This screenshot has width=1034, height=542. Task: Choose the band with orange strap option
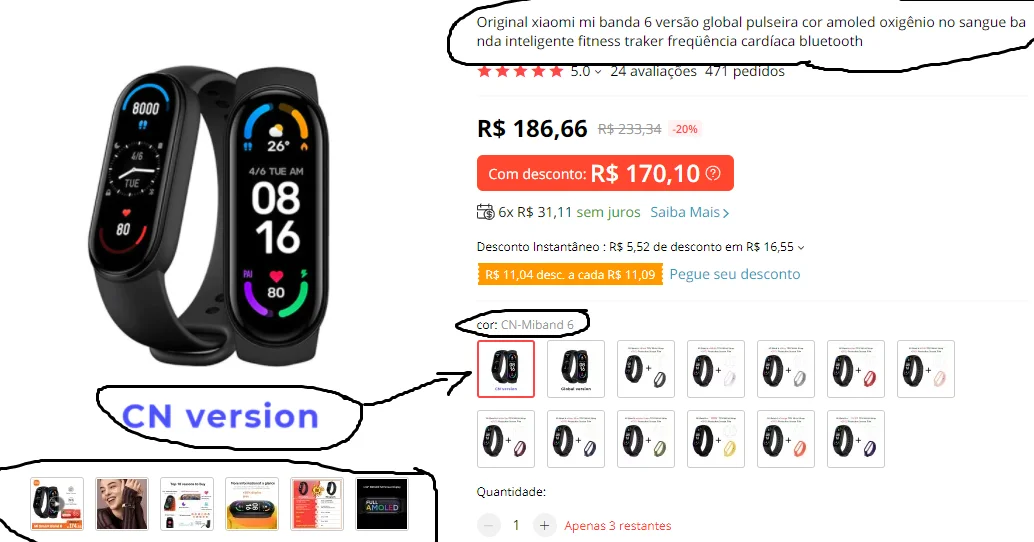coord(786,439)
